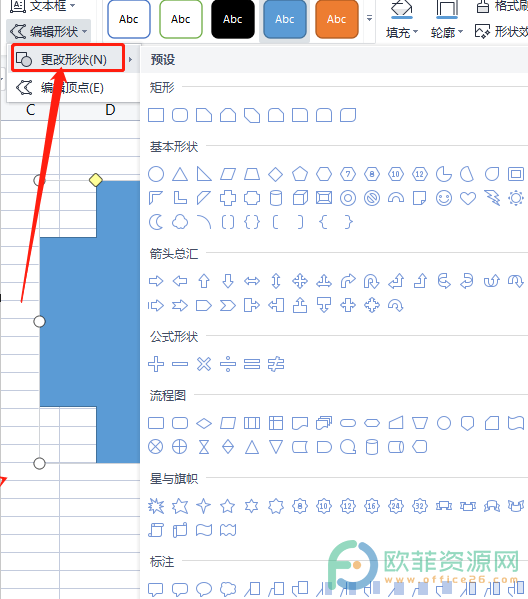Select the heptagon shape labeled 7
Screen dimensions: 528x599
348,174
